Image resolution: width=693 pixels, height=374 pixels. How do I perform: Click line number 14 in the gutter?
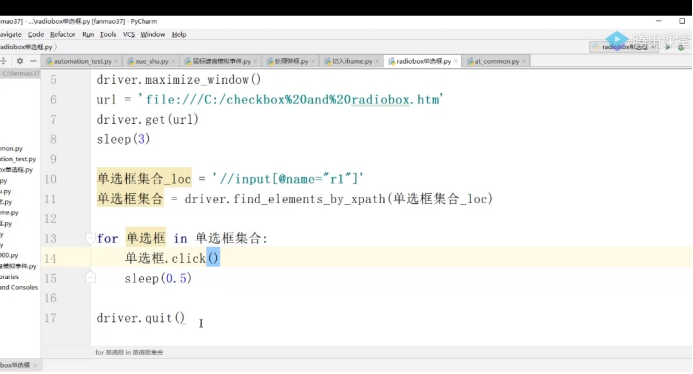(x=50, y=258)
